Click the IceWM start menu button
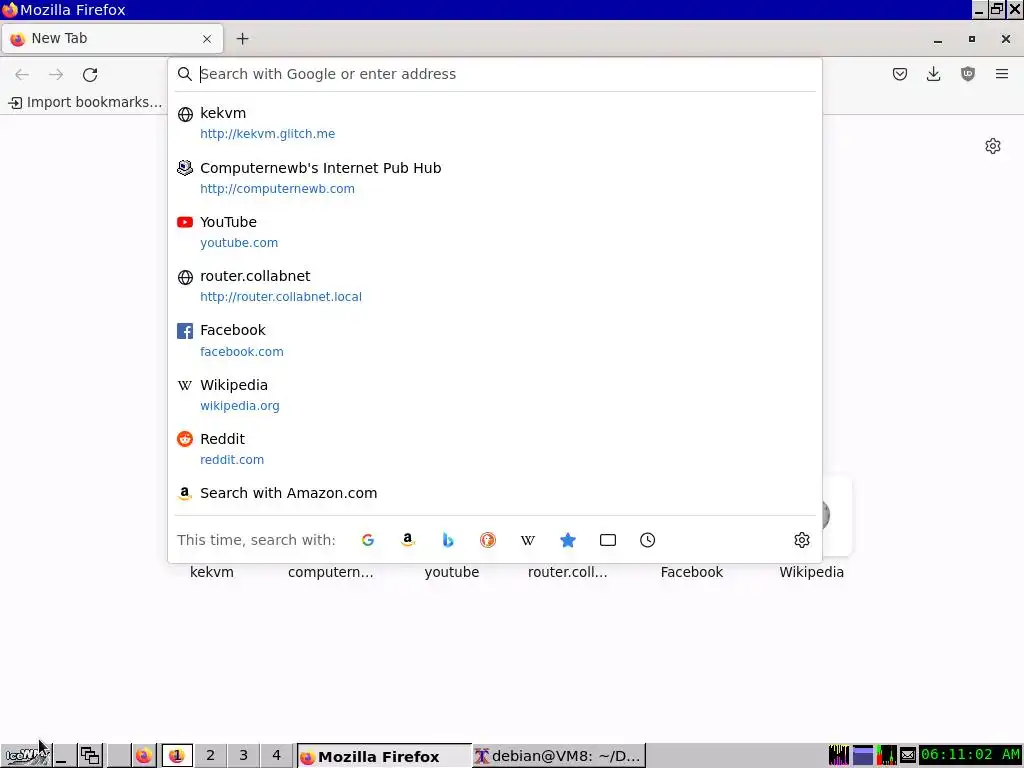The image size is (1024, 768). pyautogui.click(x=25, y=756)
